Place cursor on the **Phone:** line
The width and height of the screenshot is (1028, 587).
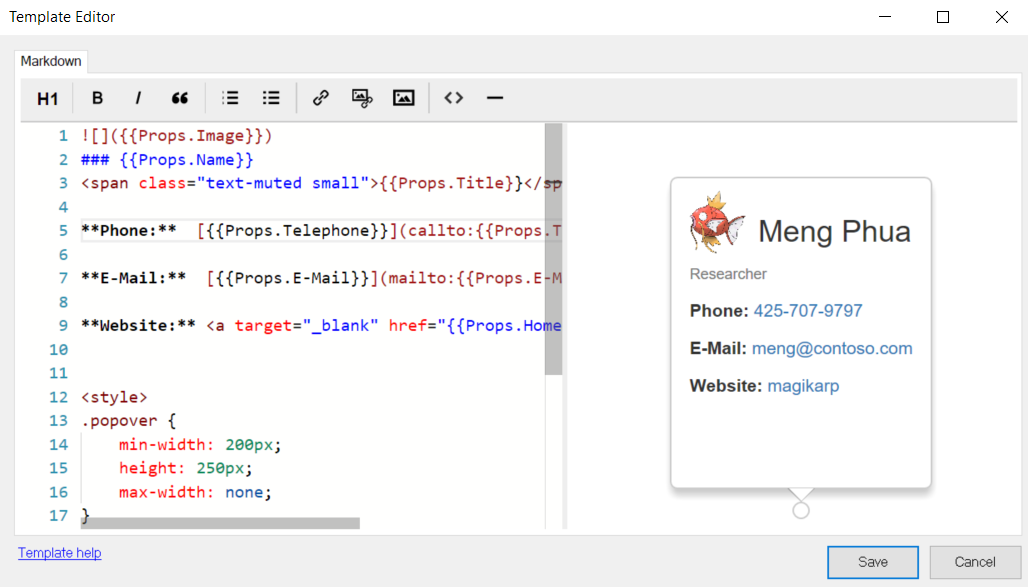[321, 231]
